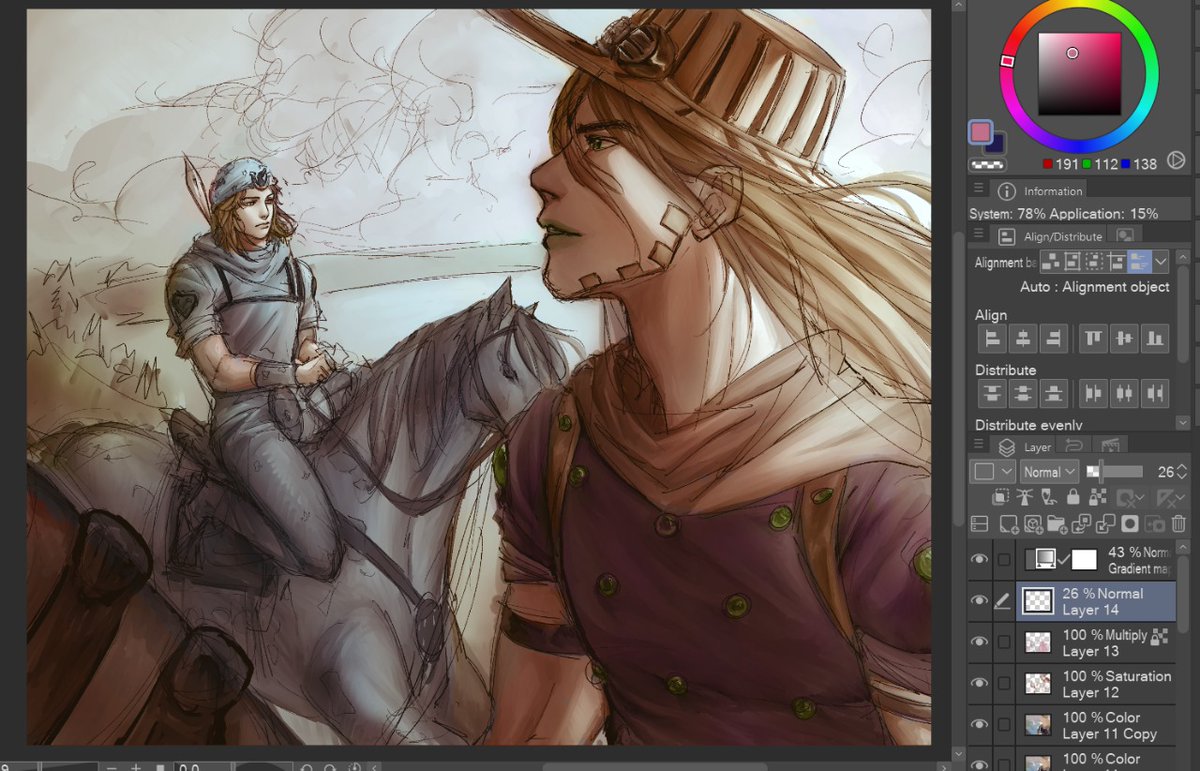This screenshot has height=771, width=1200.
Task: Tick the checkbox beside Layer 12
Action: (1003, 683)
